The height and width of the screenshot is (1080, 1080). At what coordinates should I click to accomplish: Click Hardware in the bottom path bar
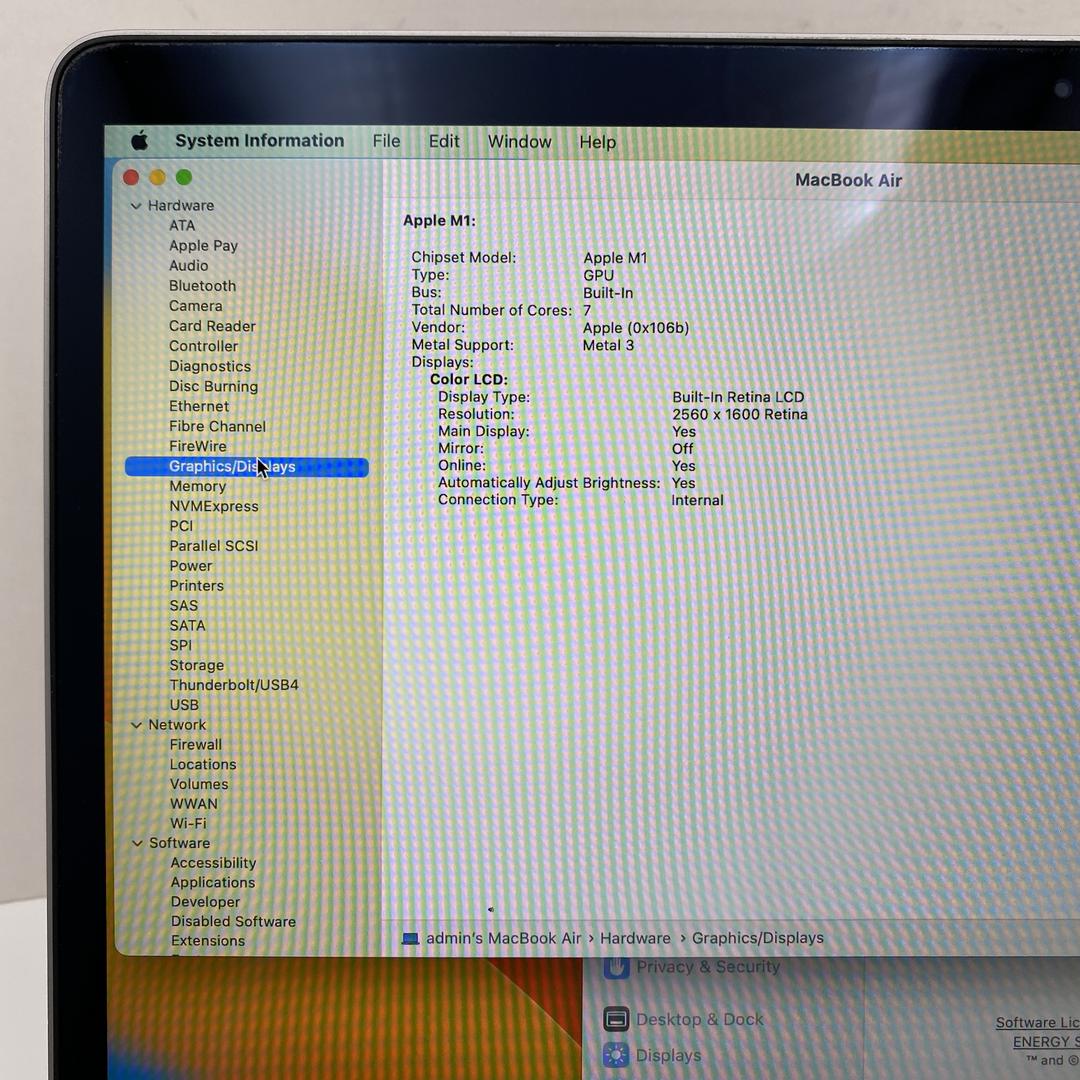(635, 938)
